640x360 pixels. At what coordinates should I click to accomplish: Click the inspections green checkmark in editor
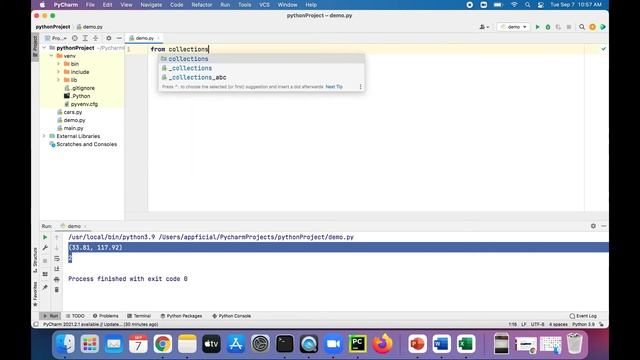click(x=603, y=49)
